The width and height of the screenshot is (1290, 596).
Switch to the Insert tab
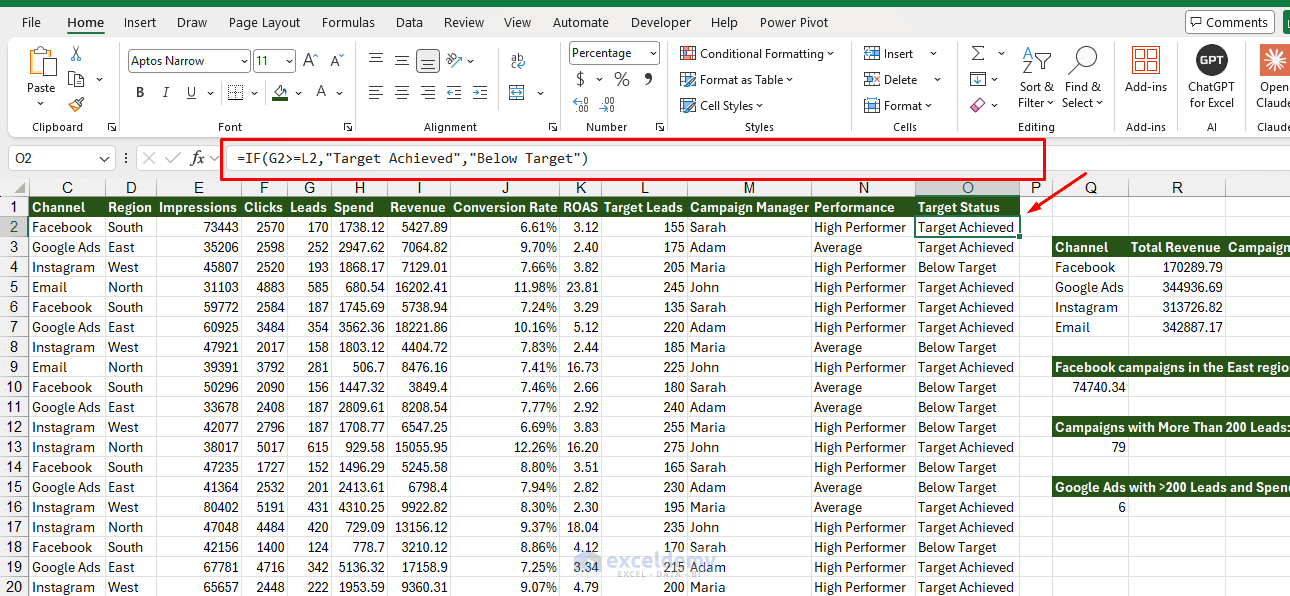point(140,22)
